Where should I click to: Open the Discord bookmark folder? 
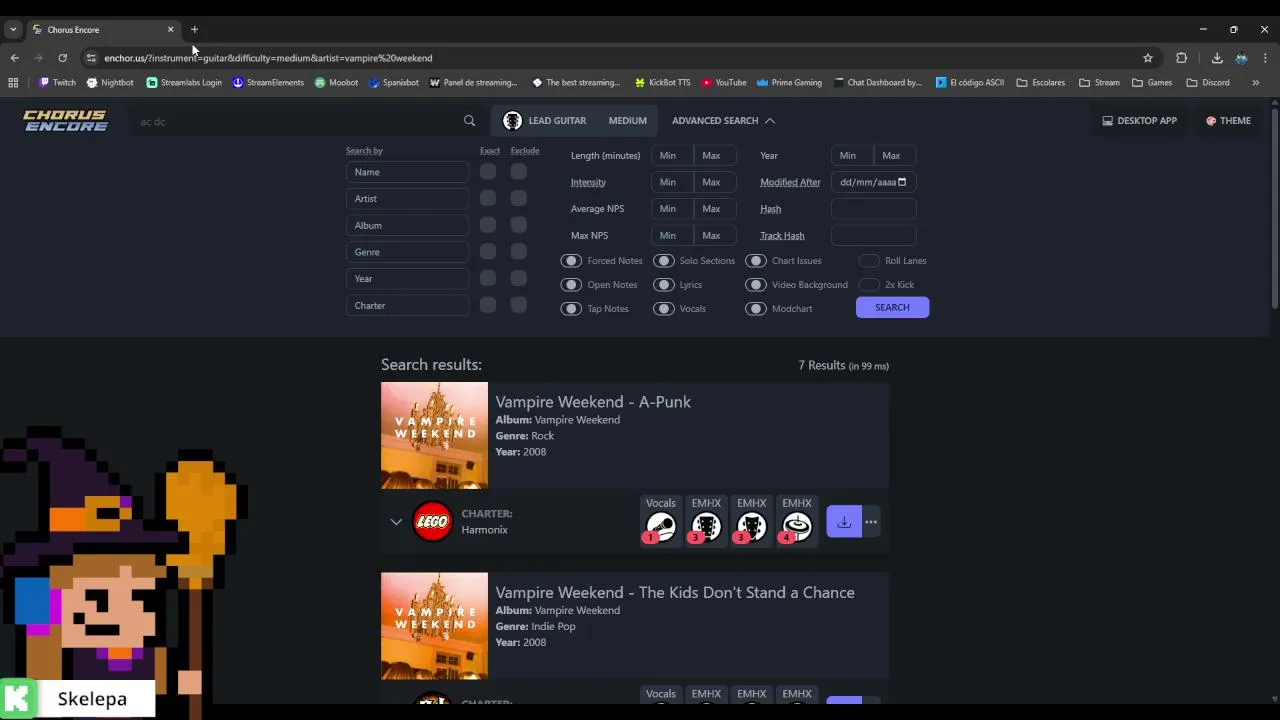[x=1208, y=83]
